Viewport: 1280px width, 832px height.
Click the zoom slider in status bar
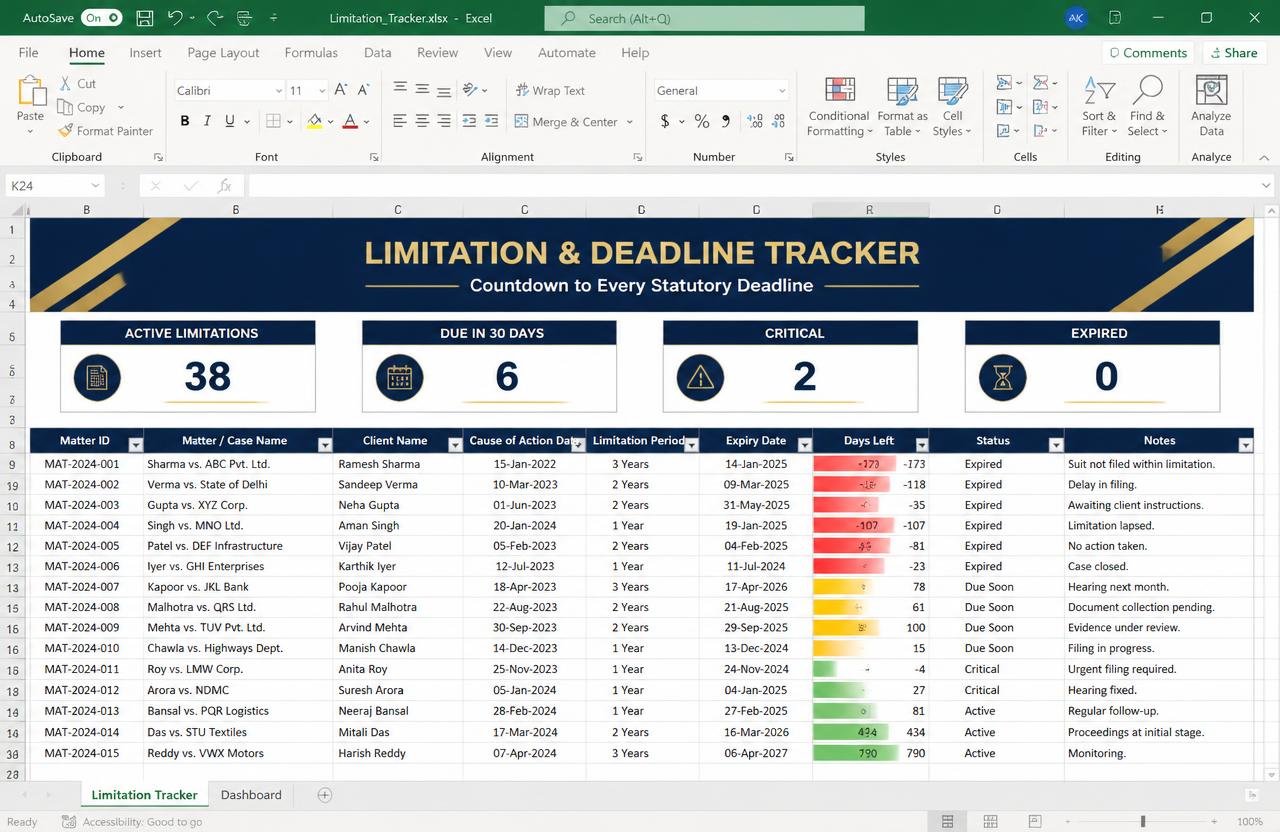(1145, 821)
